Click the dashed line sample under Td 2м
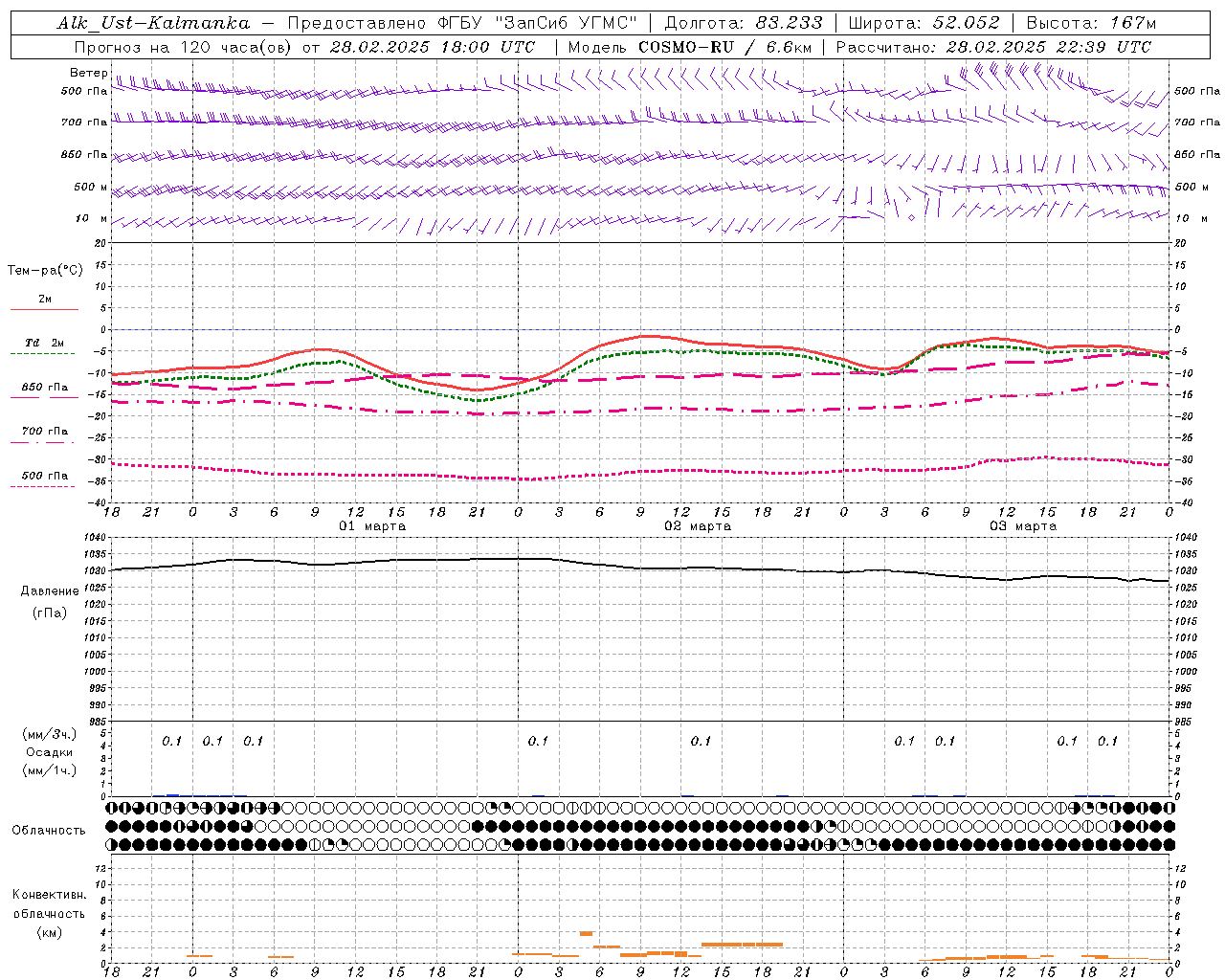1225x980 pixels. tap(43, 354)
